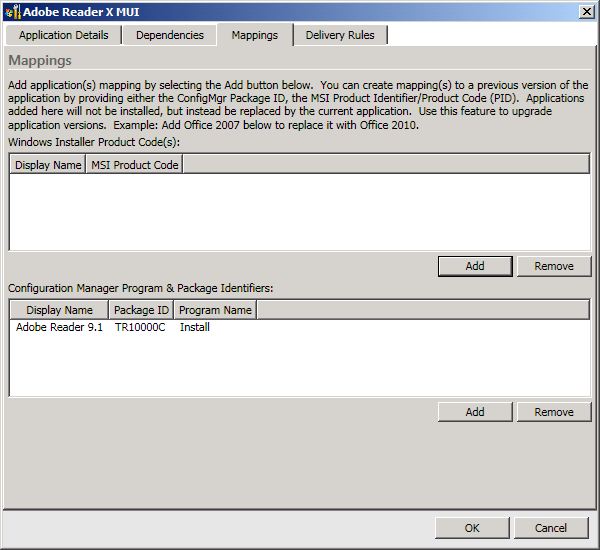The width and height of the screenshot is (600, 550).
Task: Click the Install program name cell
Action: (x=195, y=327)
